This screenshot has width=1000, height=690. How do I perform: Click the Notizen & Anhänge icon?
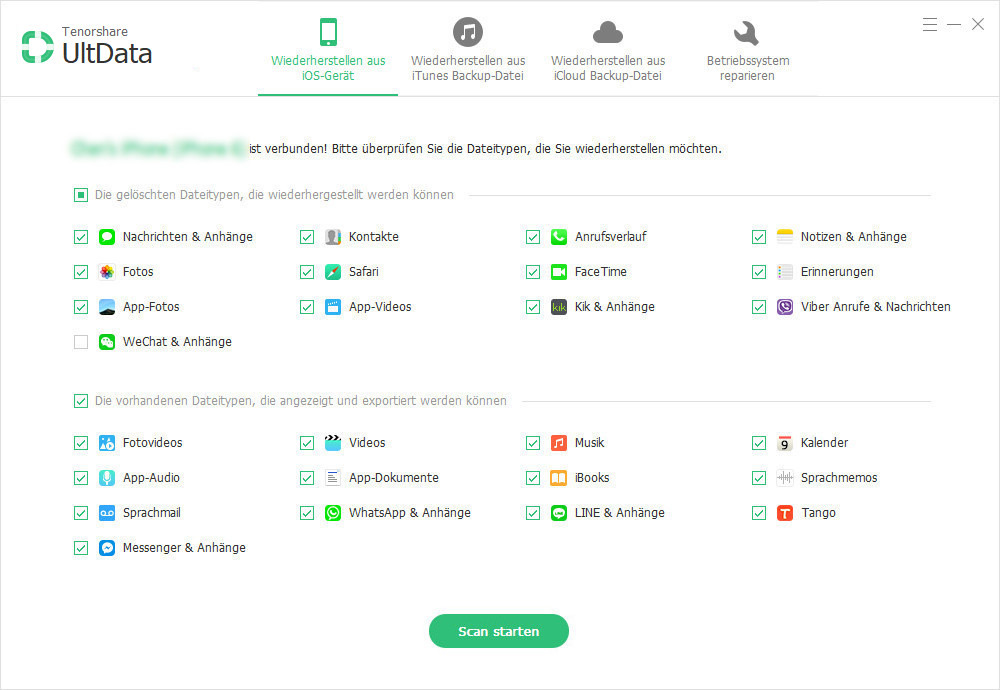tap(784, 237)
